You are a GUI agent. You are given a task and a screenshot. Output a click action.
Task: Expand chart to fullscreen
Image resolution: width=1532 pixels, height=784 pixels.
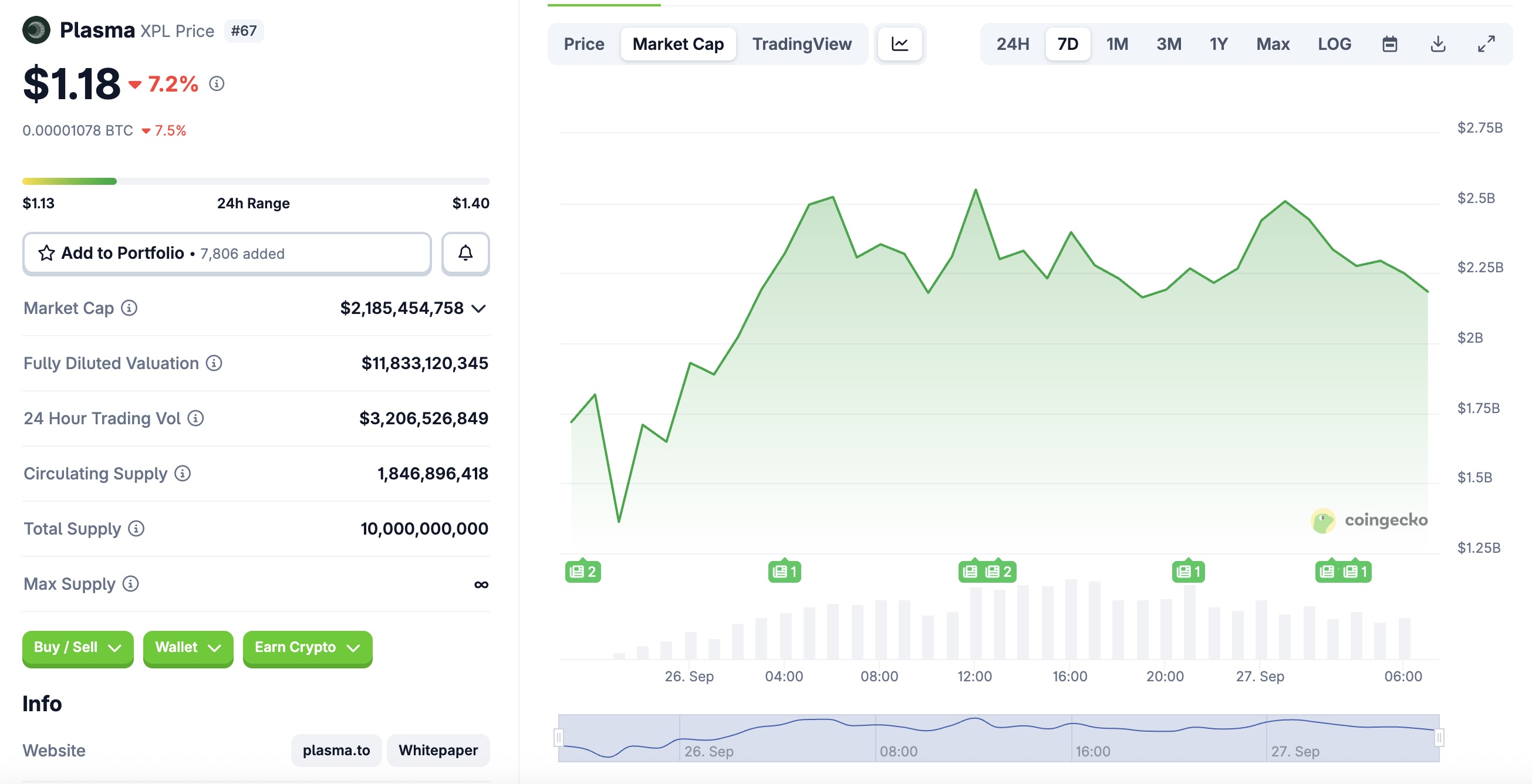coord(1486,44)
